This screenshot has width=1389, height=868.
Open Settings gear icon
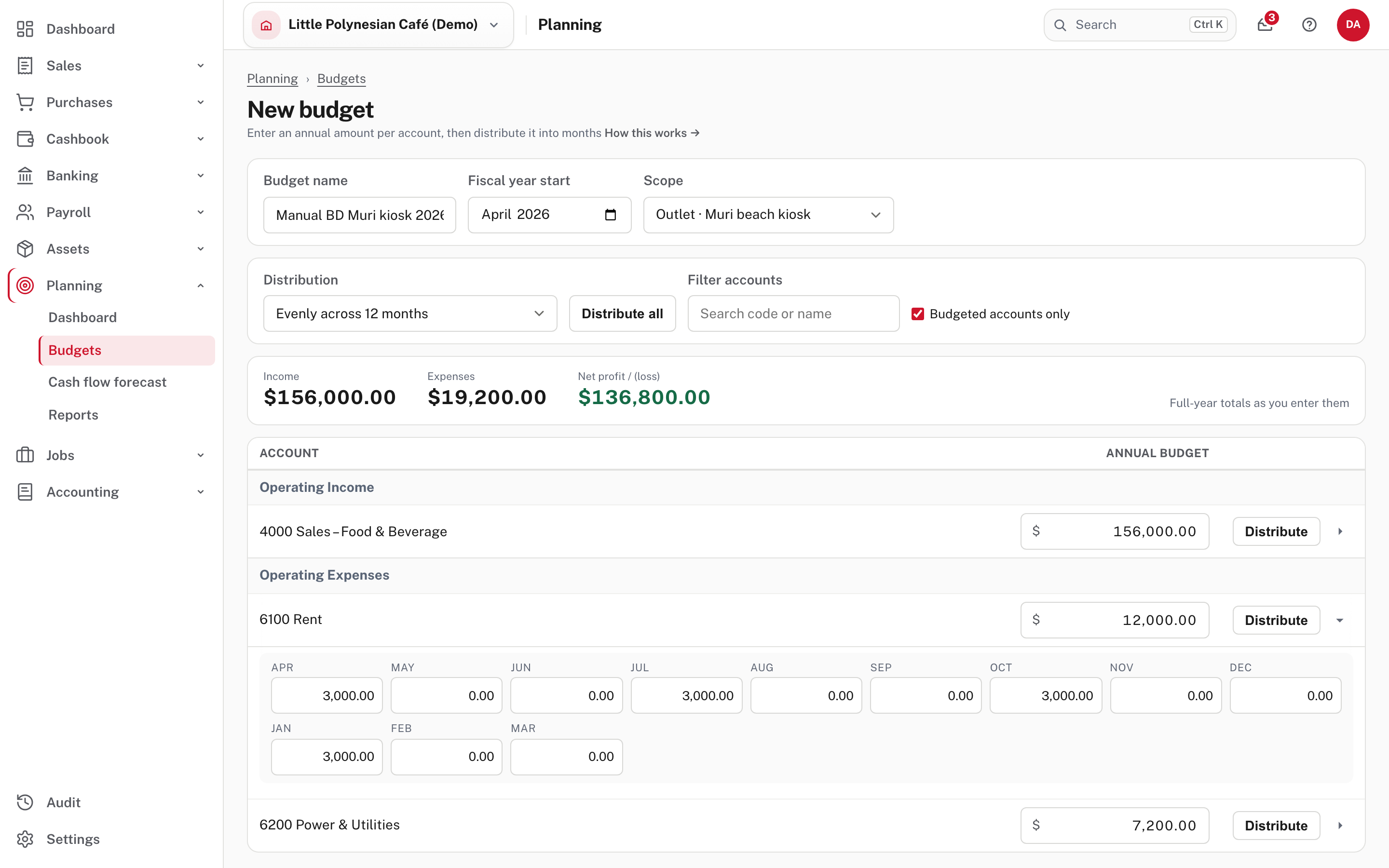(25, 839)
